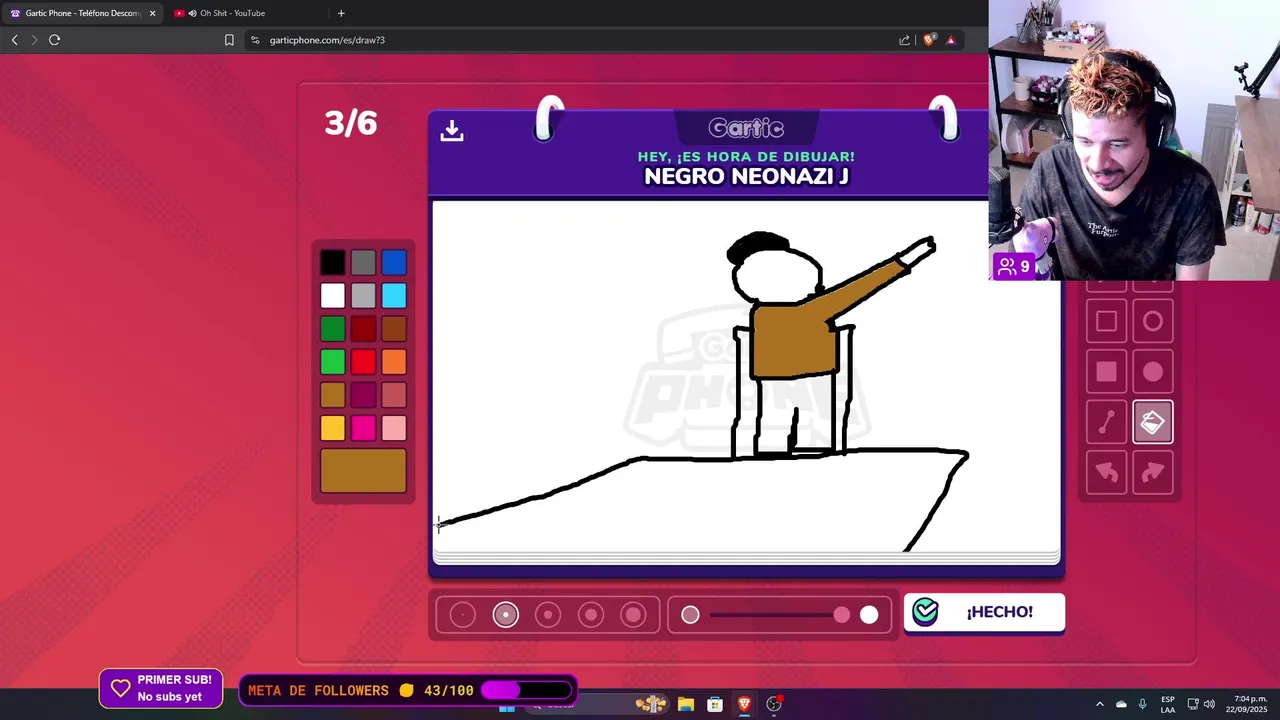
Task: Open File Explorer from the taskbar
Action: [685, 704]
